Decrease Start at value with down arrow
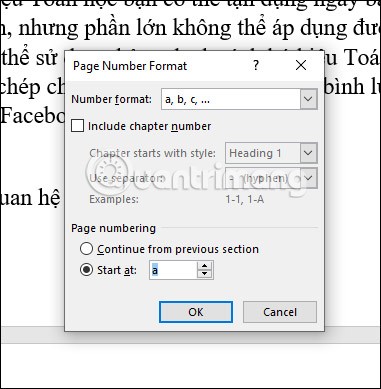 point(204,274)
